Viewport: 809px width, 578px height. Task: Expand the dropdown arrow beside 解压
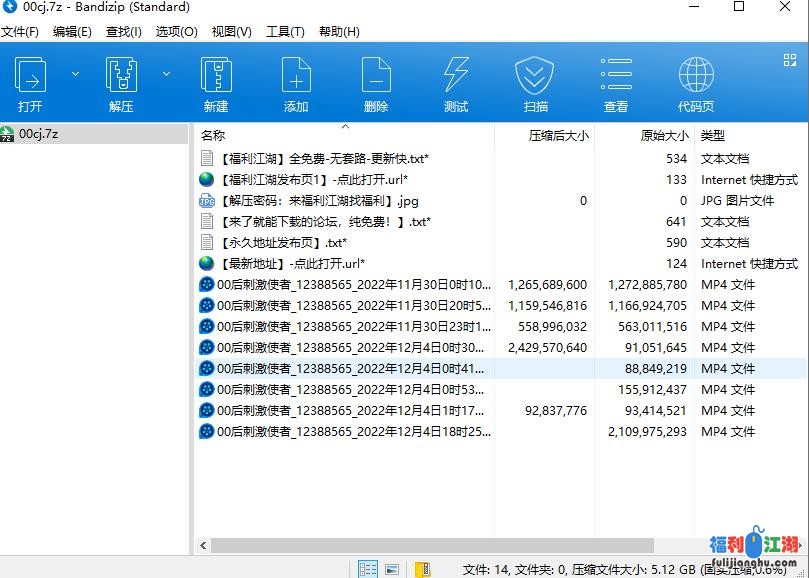(x=166, y=74)
